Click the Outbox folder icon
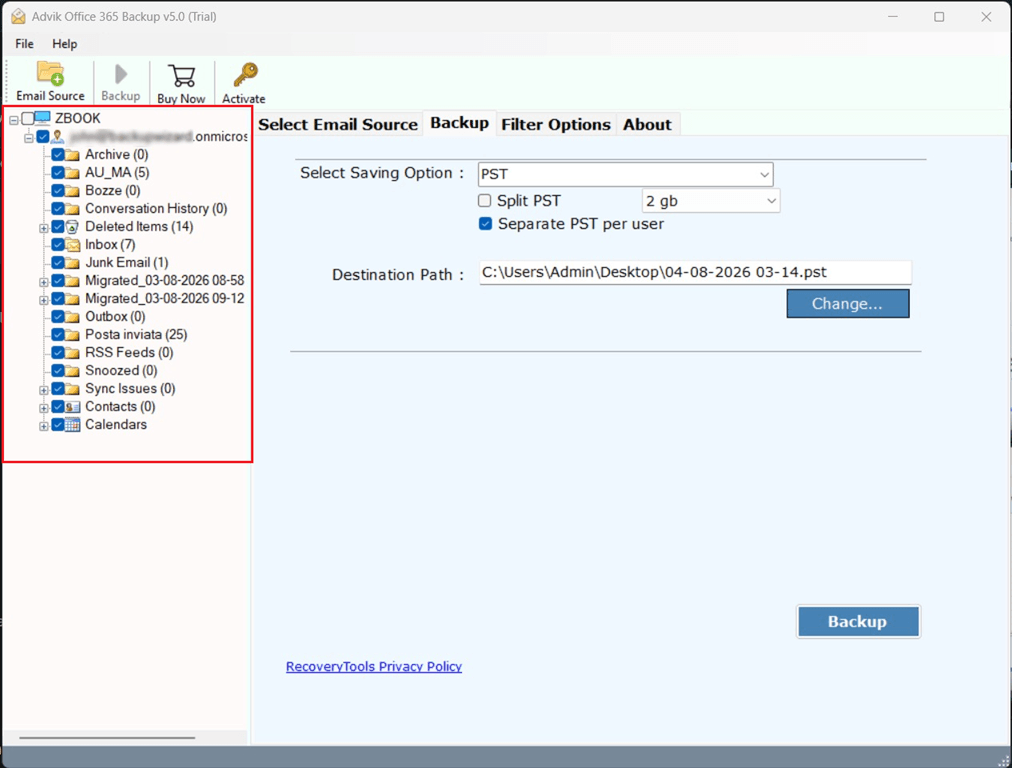 click(72, 317)
